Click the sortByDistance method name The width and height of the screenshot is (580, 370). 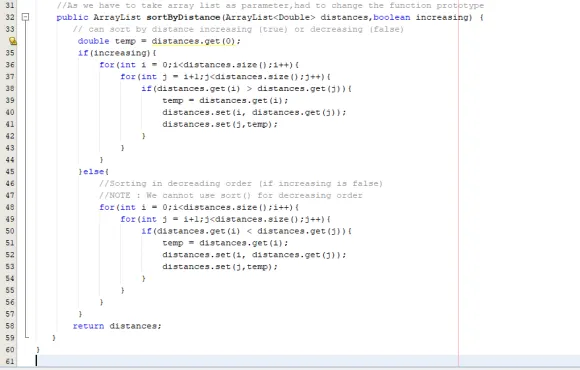(x=183, y=17)
